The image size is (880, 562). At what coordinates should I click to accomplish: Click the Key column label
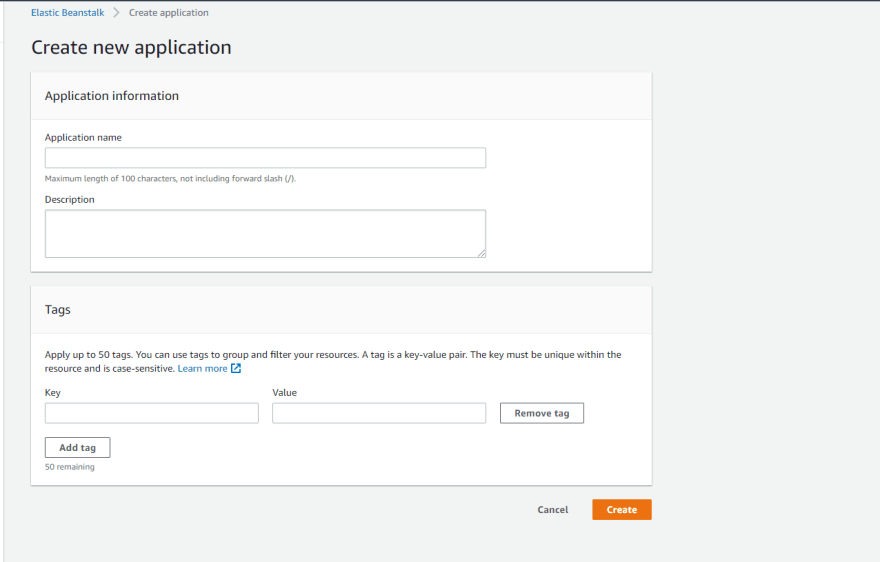(53, 392)
